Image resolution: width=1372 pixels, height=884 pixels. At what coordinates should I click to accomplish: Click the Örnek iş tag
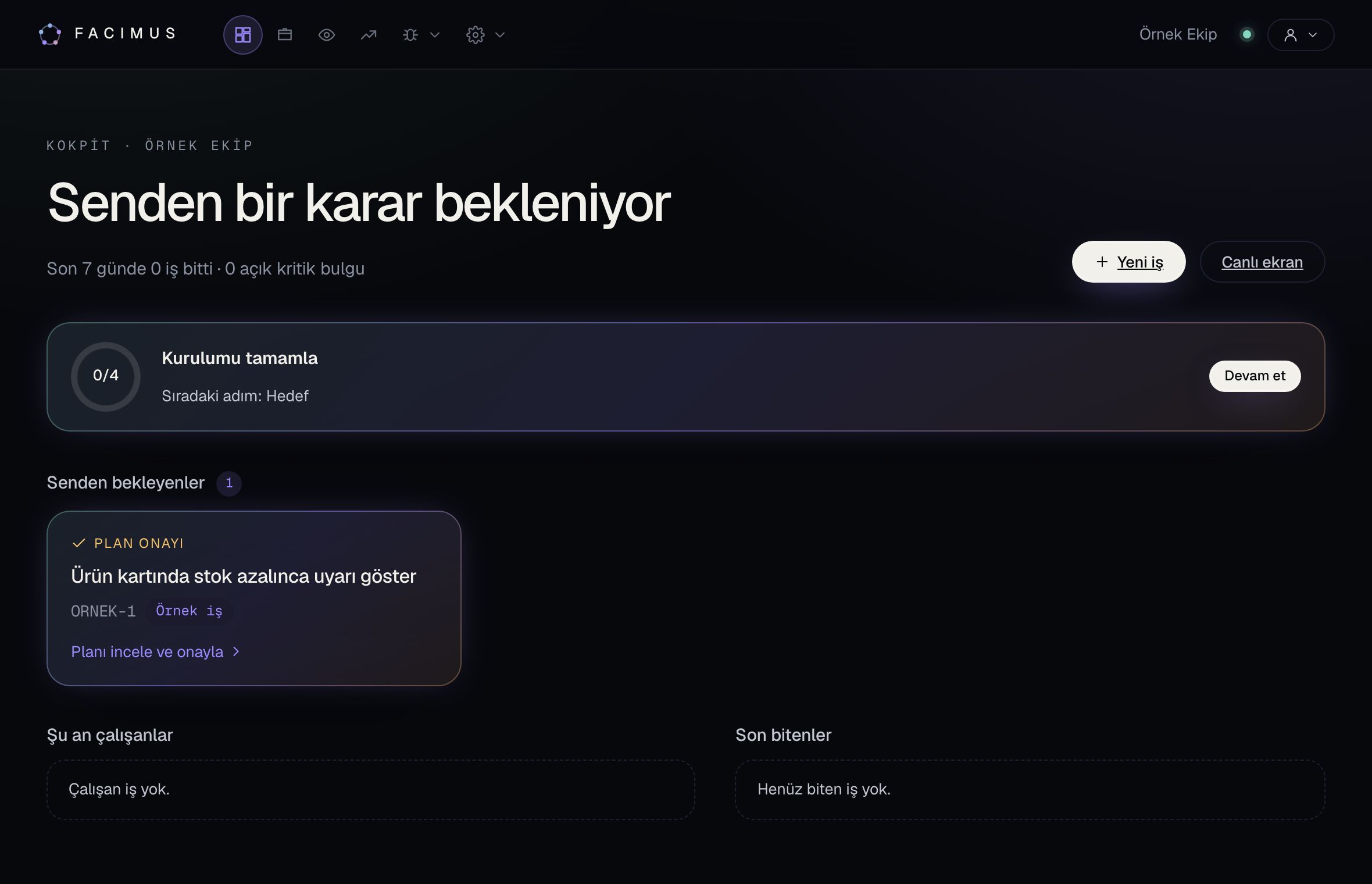(x=189, y=611)
